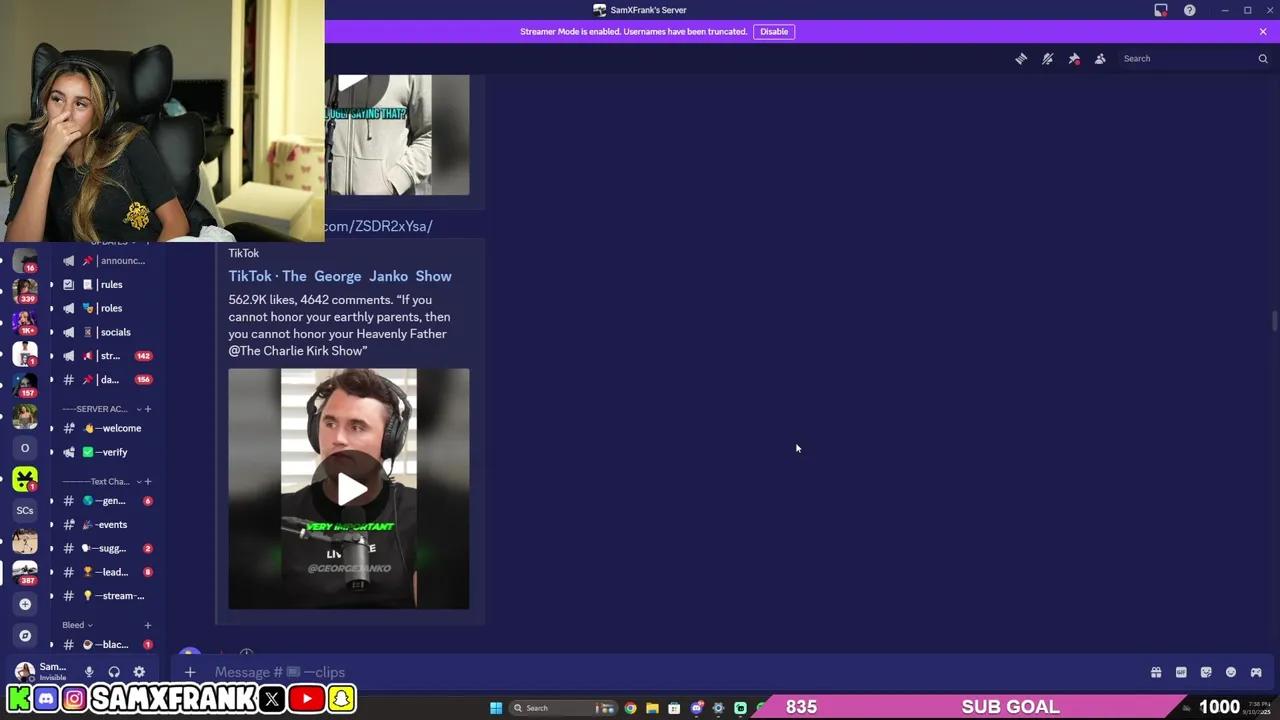Open the partially visible upper video thumbnail
The width and height of the screenshot is (1280, 720).
pos(396,135)
